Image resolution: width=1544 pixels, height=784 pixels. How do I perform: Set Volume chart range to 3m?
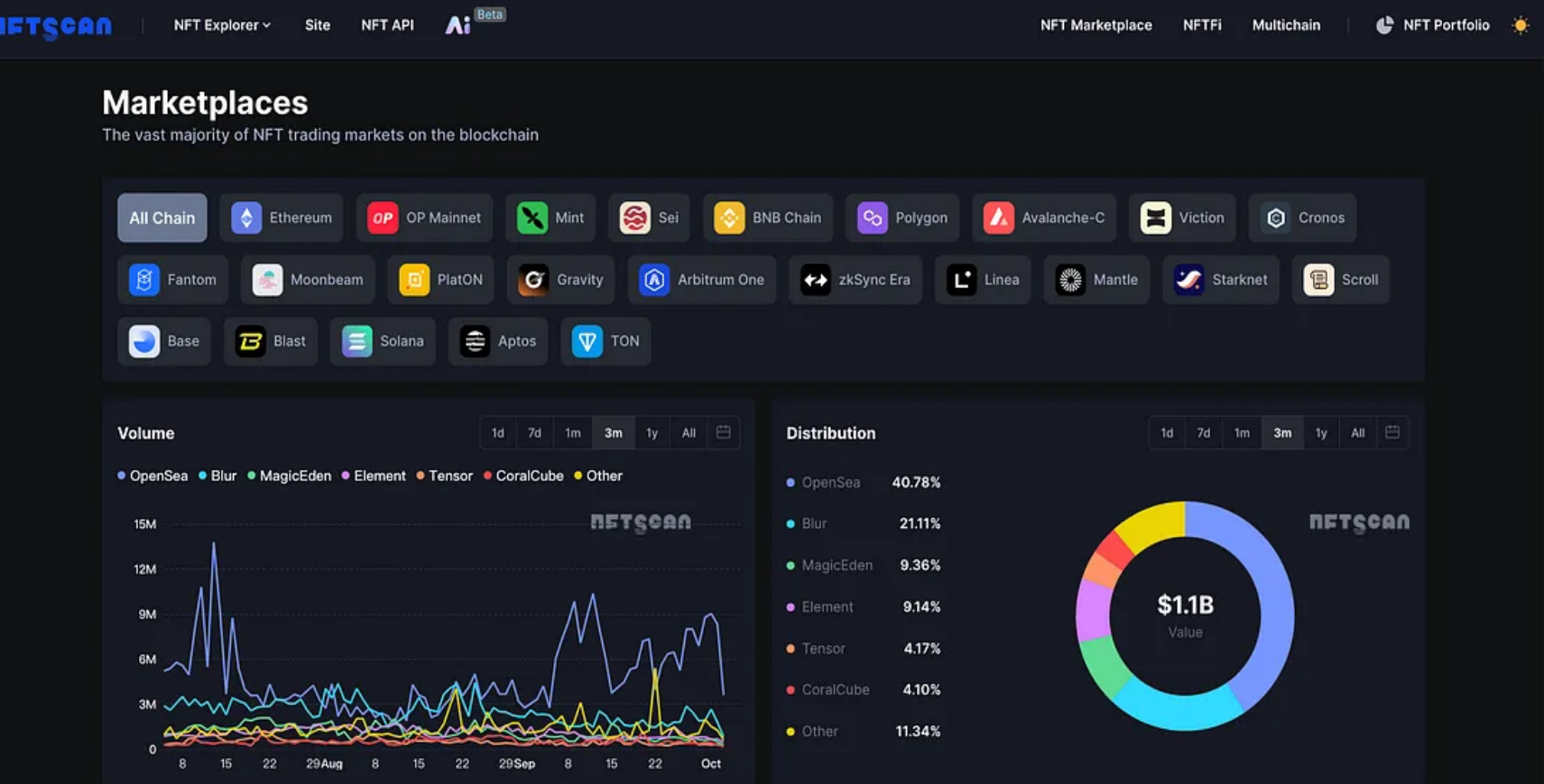pyautogui.click(x=614, y=433)
